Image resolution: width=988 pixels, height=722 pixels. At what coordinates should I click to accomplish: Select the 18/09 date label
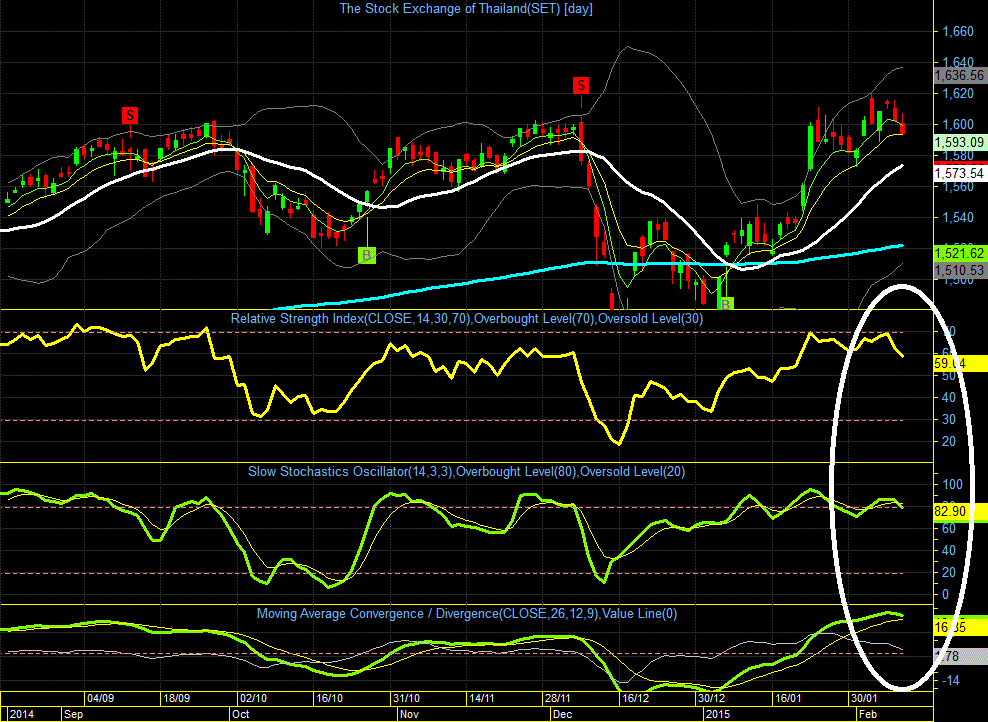[x=176, y=698]
